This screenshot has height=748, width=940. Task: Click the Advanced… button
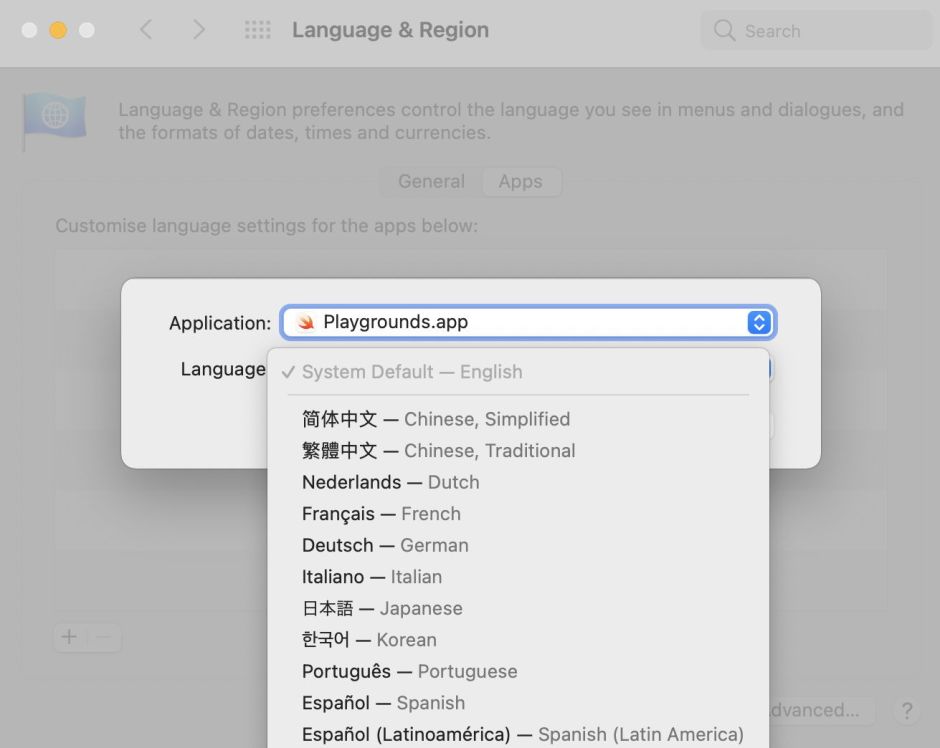click(820, 711)
